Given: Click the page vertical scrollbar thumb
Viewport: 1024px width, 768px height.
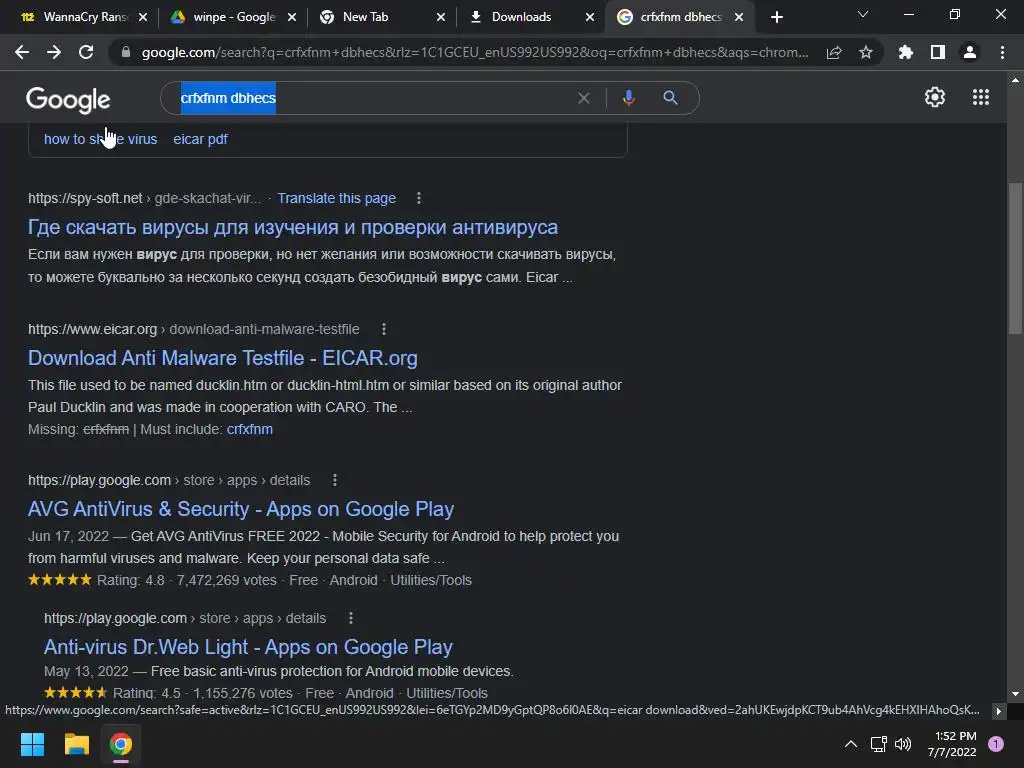Looking at the screenshot, I should [x=1015, y=259].
